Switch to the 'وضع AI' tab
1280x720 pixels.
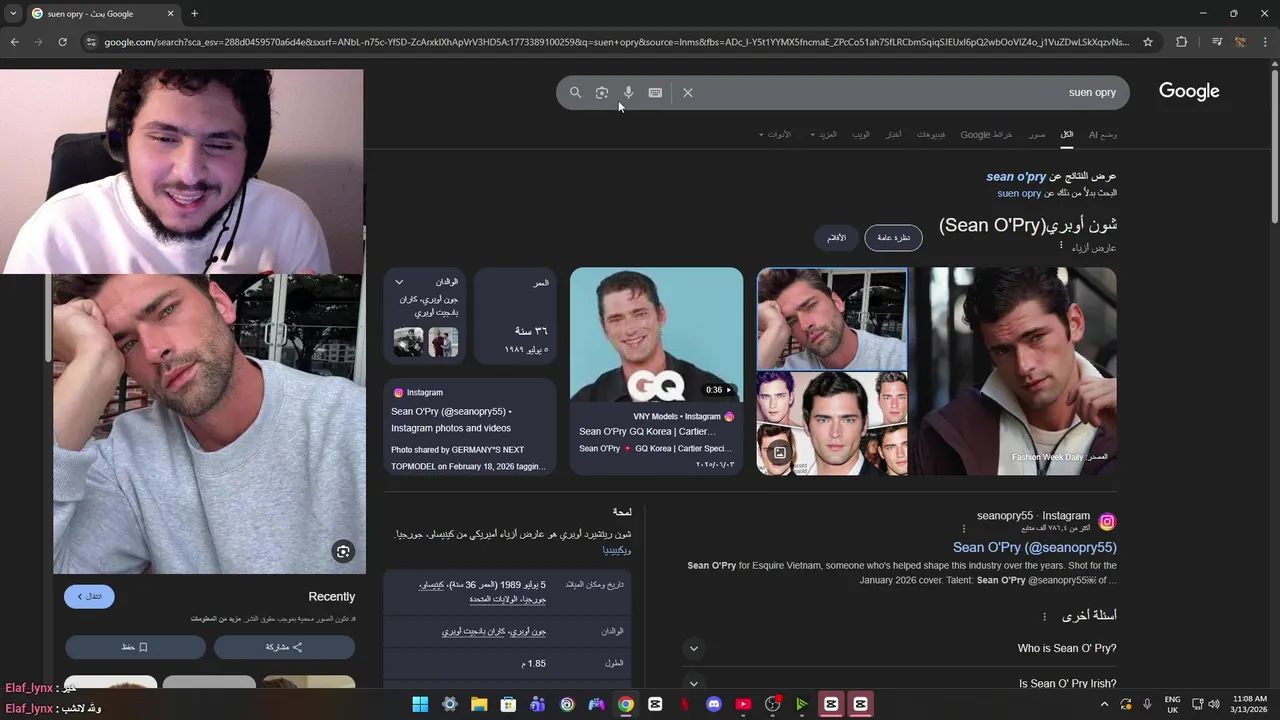point(1103,134)
